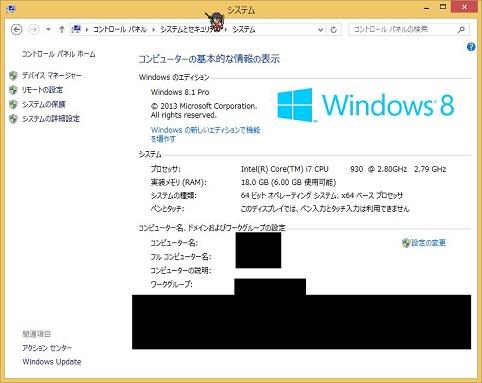482x383 pixels.
Task: Click the © 2013 Microsoft Corporation text
Action: (204, 106)
